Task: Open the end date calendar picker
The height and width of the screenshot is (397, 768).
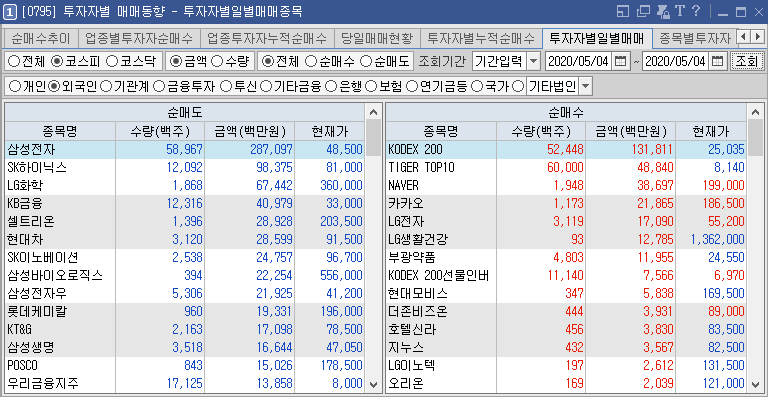Action: coord(718,61)
